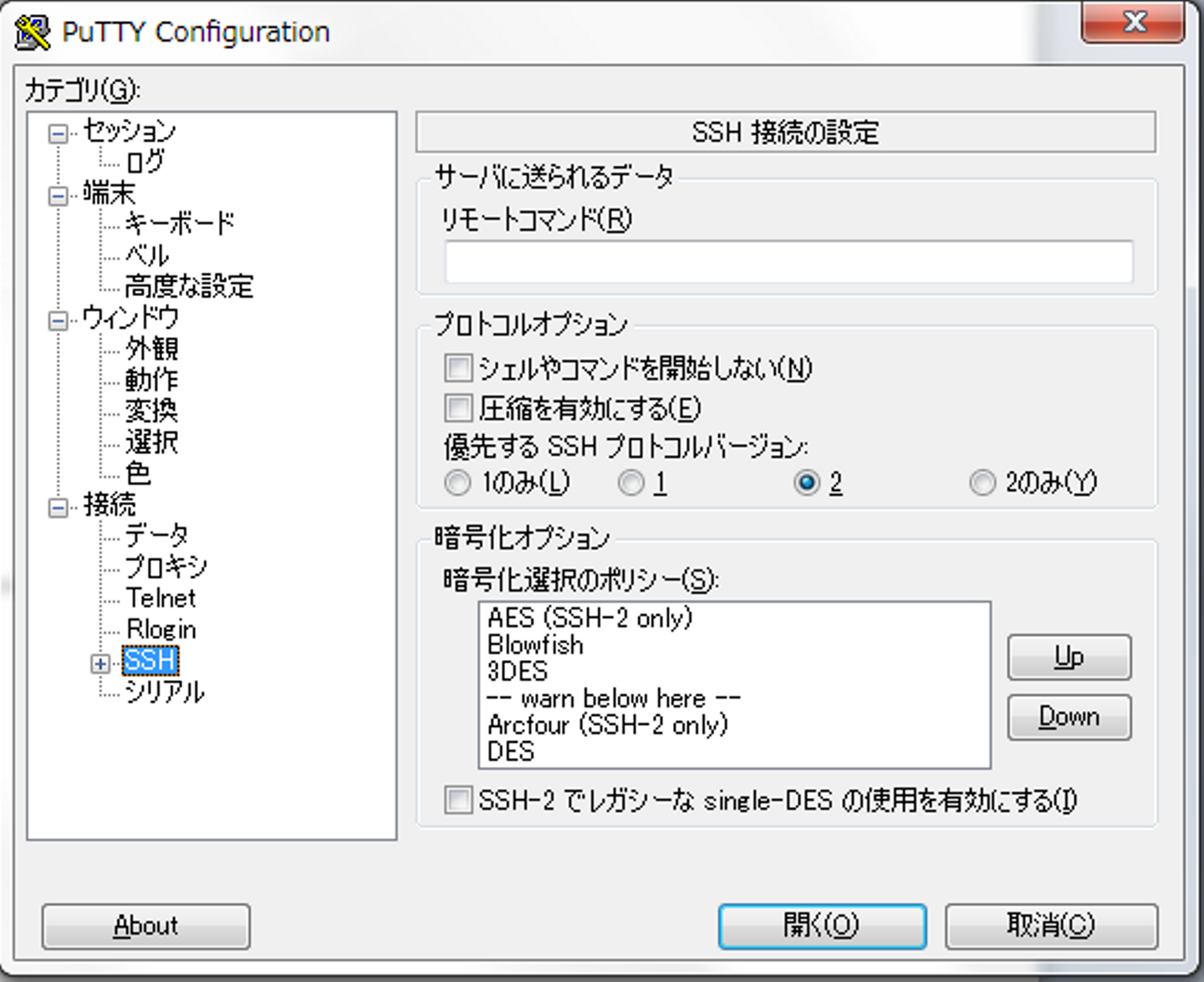Viewport: 1204px width, 982px height.
Task: Select 3DES in cipher list
Action: (518, 672)
